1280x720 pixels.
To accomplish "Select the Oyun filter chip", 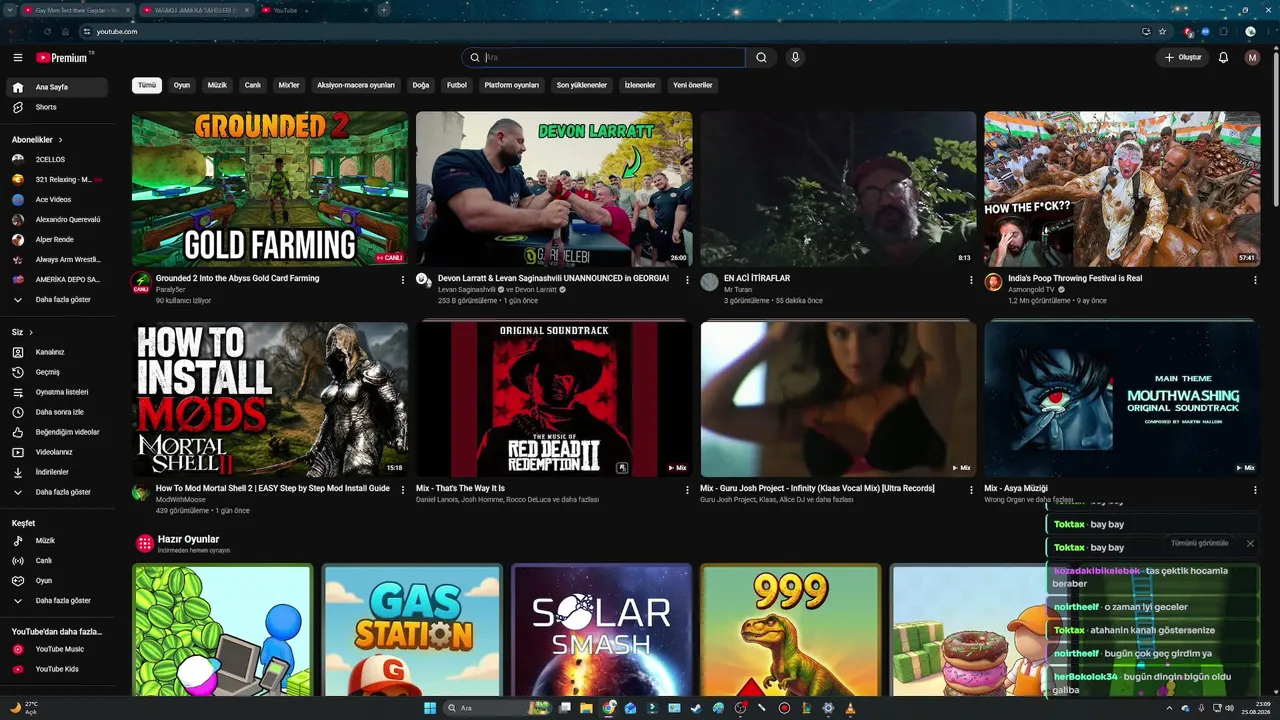I will click(x=182, y=85).
